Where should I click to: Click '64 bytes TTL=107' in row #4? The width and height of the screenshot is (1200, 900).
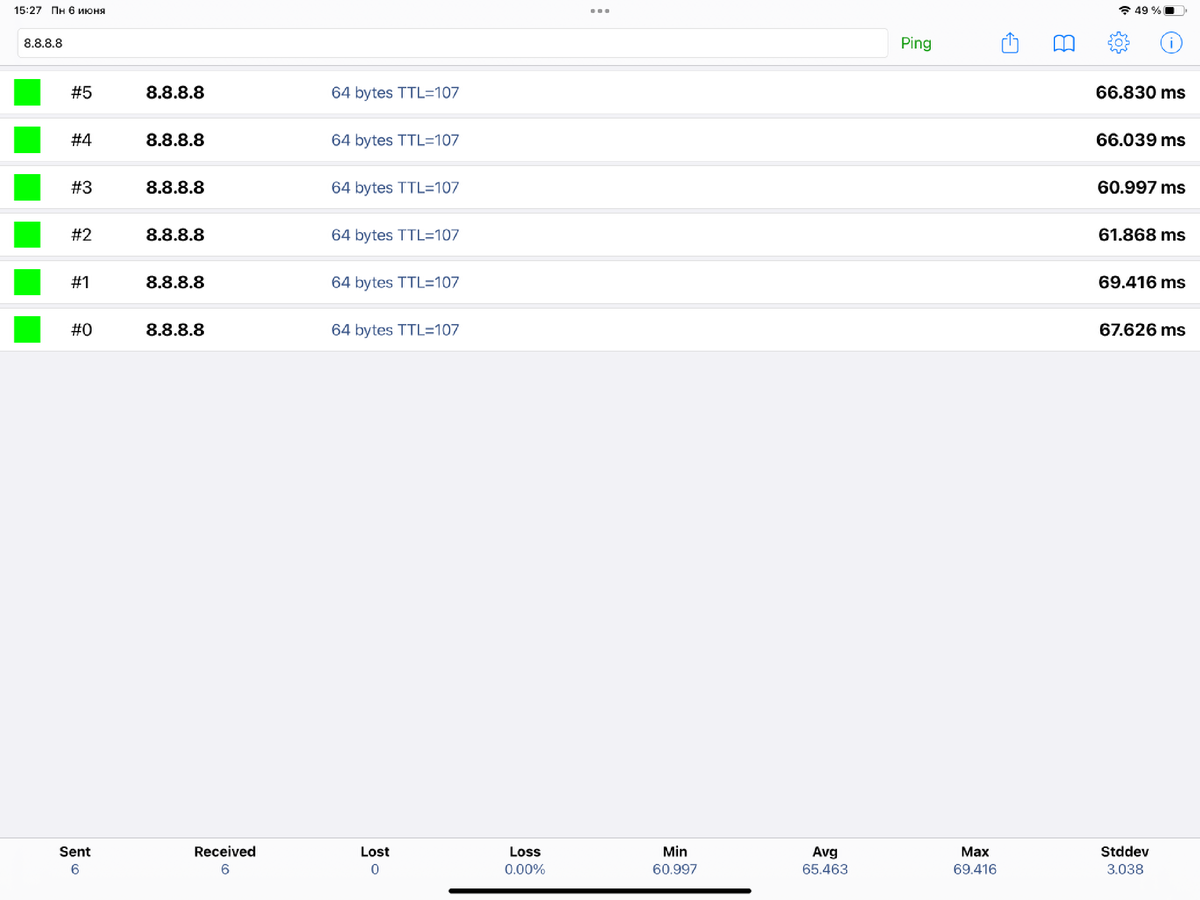[x=395, y=140]
